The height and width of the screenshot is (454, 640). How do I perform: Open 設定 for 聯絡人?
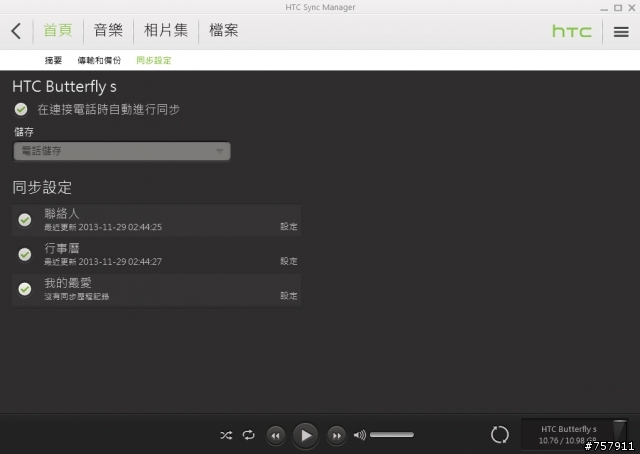coord(289,227)
